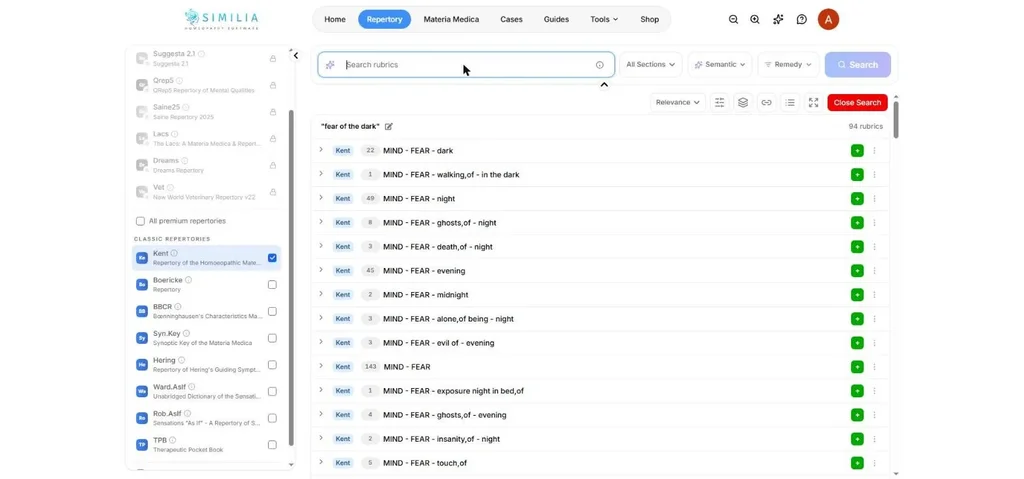Expand MIND - FEAR - walking,of - in the dark row
This screenshot has height=479, width=1024.
point(321,174)
